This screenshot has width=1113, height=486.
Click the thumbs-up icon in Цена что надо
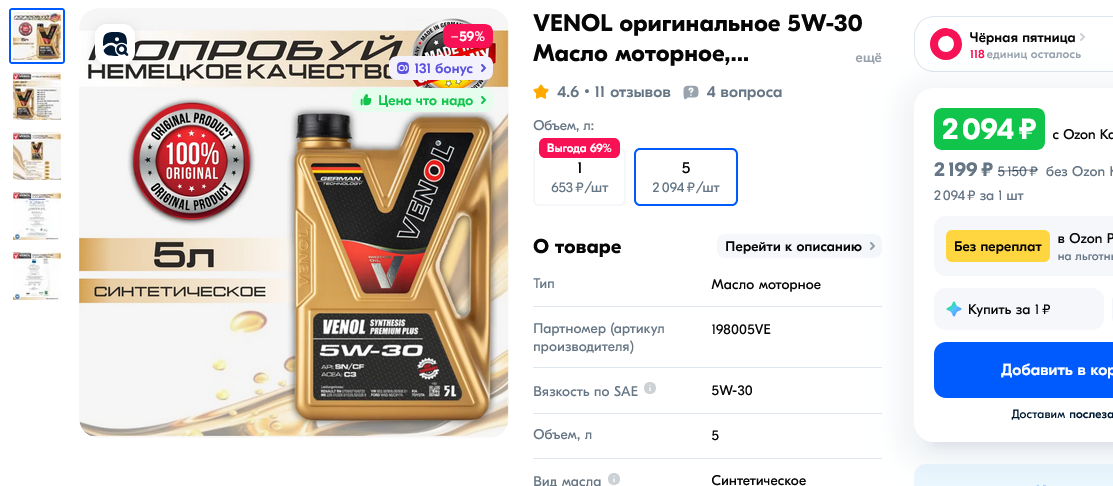[x=366, y=101]
